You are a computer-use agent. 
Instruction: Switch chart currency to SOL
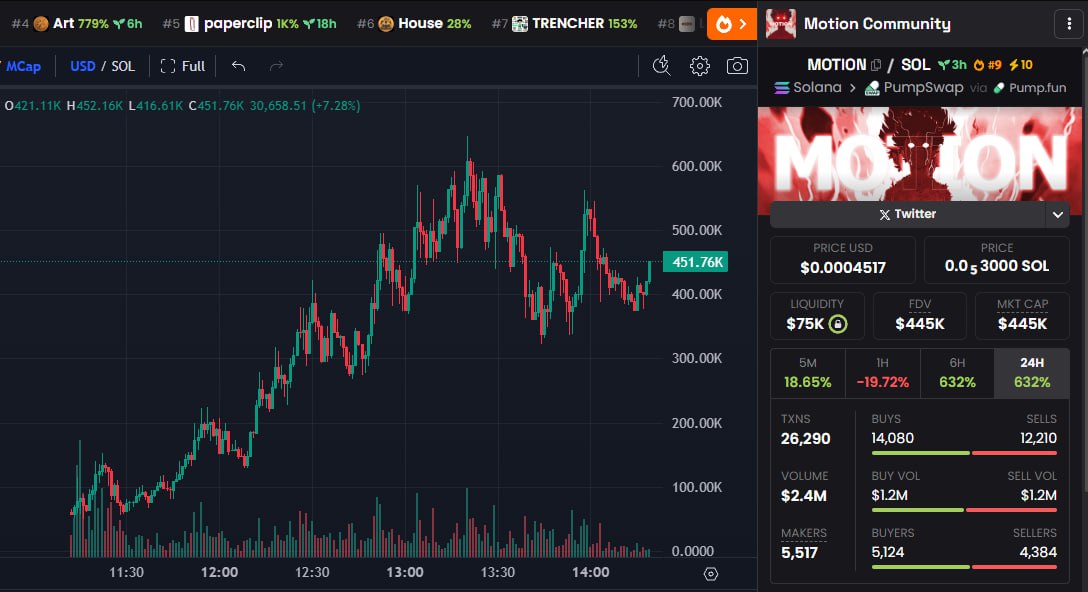click(x=123, y=66)
